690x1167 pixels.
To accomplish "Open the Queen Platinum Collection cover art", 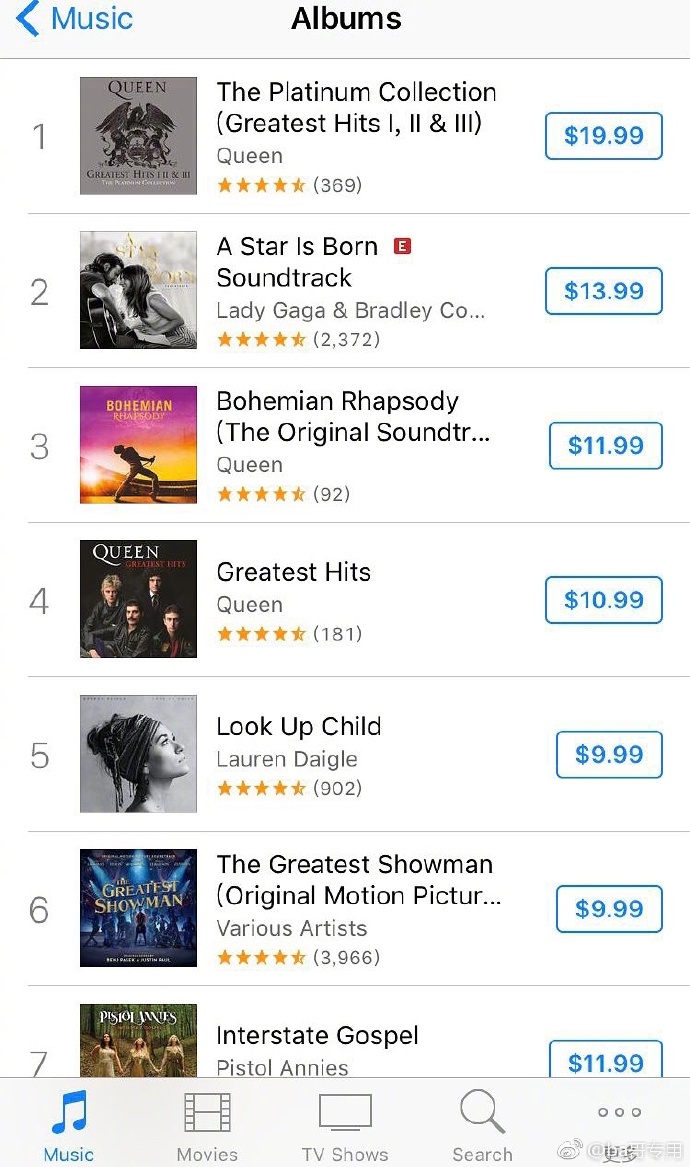I will pos(138,136).
